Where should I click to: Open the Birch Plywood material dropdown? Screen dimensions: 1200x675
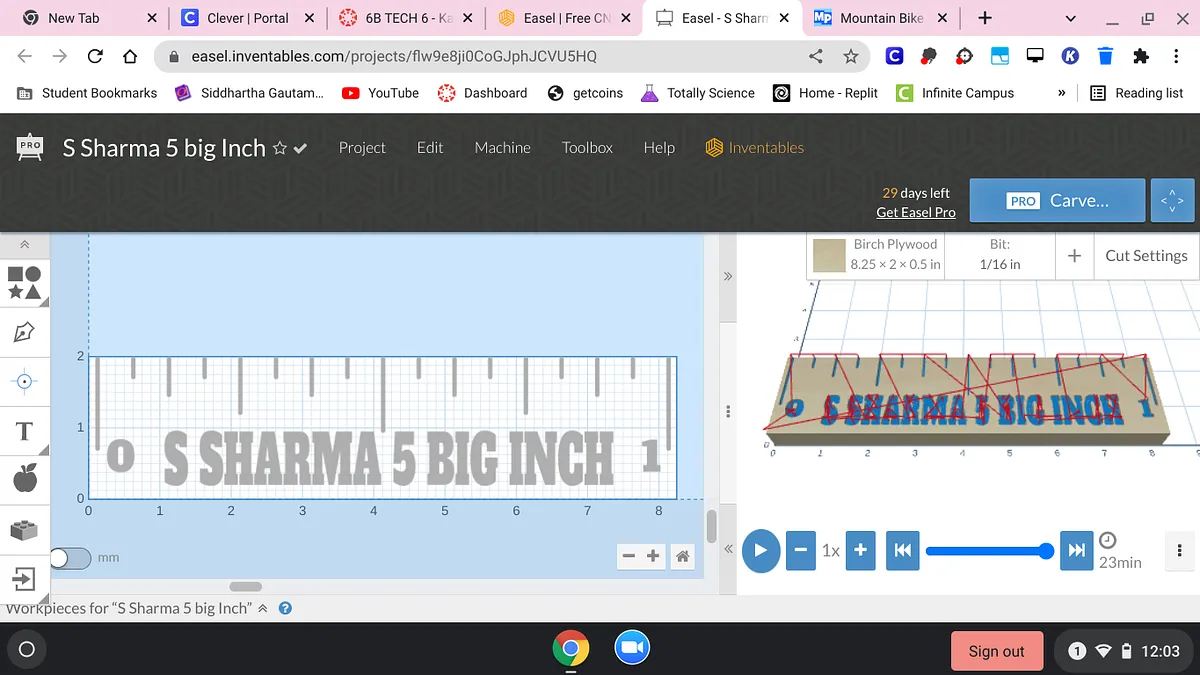coord(876,255)
